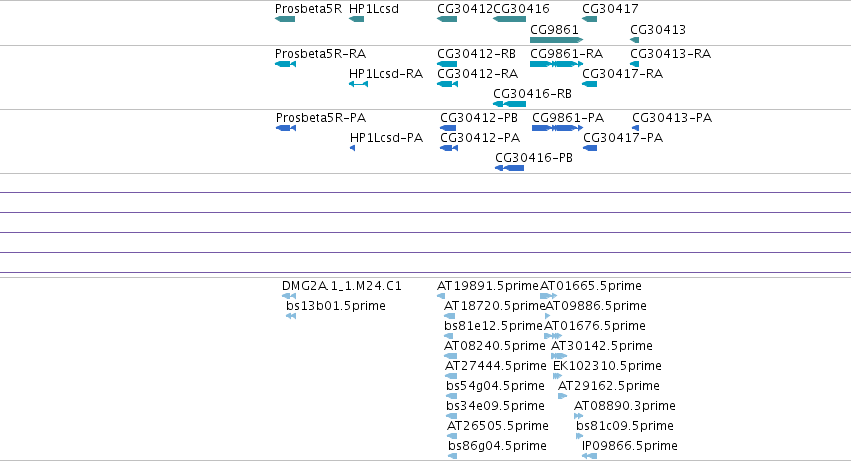This screenshot has width=851, height=461.
Task: Select the AT01676.5prime EST label
Action: (595, 326)
